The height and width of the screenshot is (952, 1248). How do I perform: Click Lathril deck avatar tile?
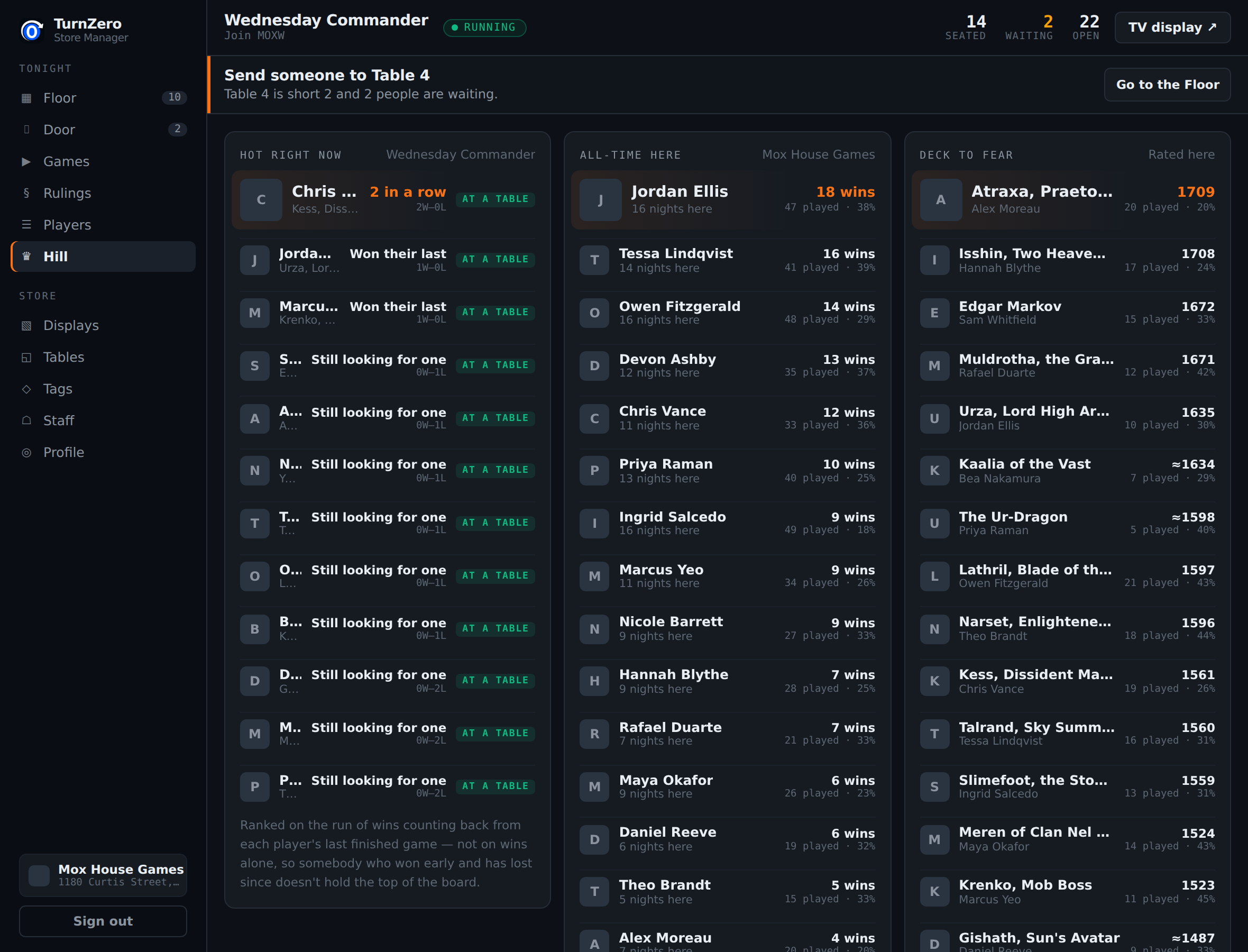(934, 576)
